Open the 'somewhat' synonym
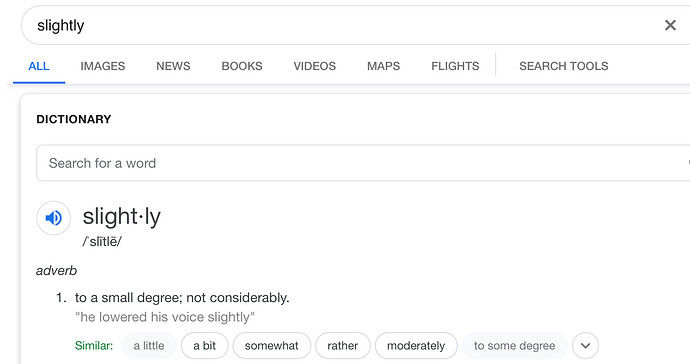 272,346
